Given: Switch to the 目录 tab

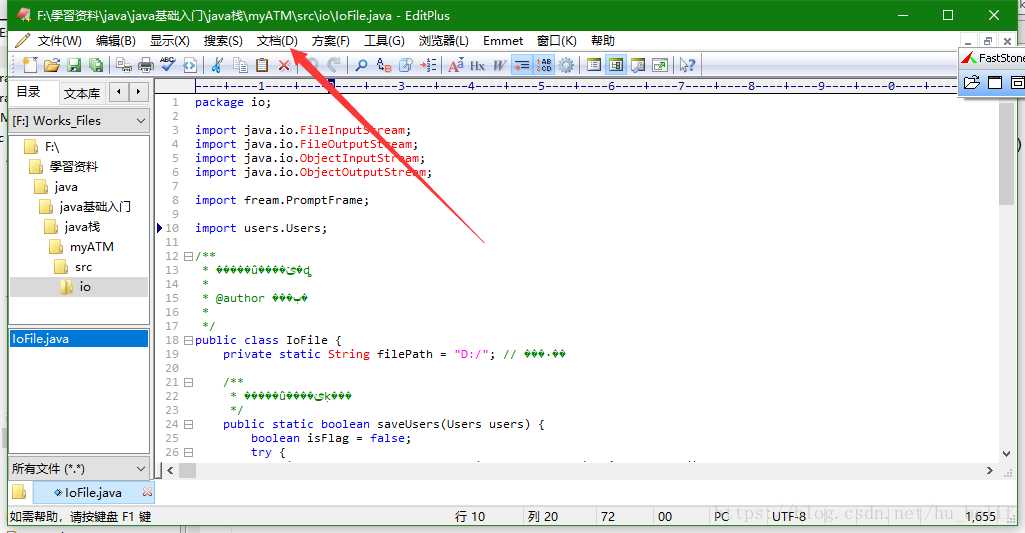Looking at the screenshot, I should coord(29,92).
